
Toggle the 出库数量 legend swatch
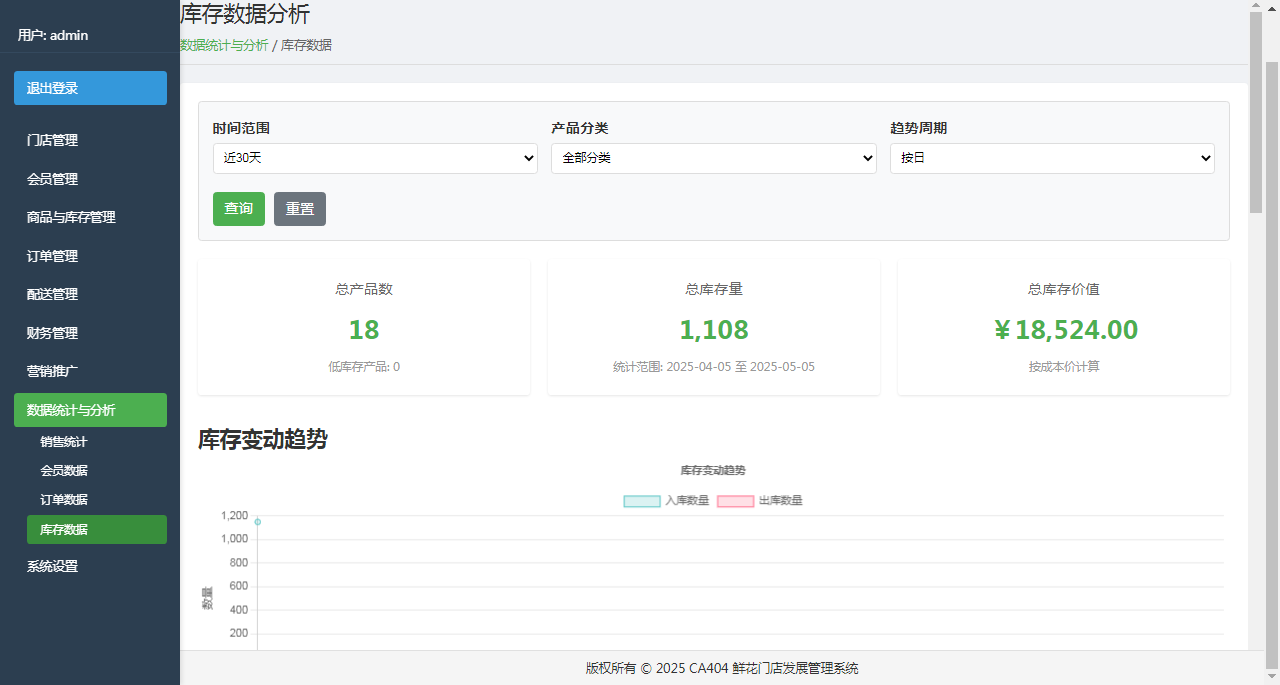[735, 501]
